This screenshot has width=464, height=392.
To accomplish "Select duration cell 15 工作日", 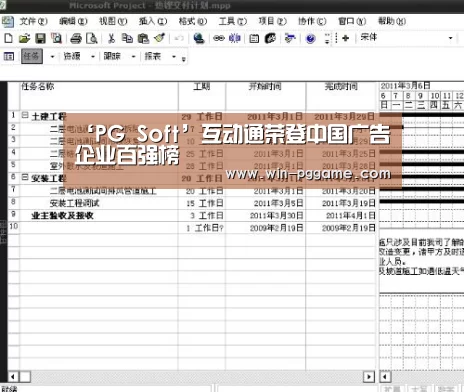I will coord(202,203).
